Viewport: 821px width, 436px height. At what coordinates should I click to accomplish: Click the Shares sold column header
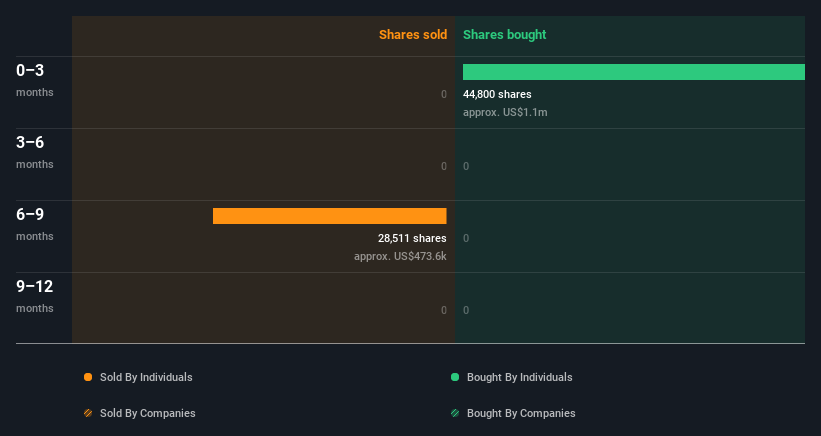[413, 35]
